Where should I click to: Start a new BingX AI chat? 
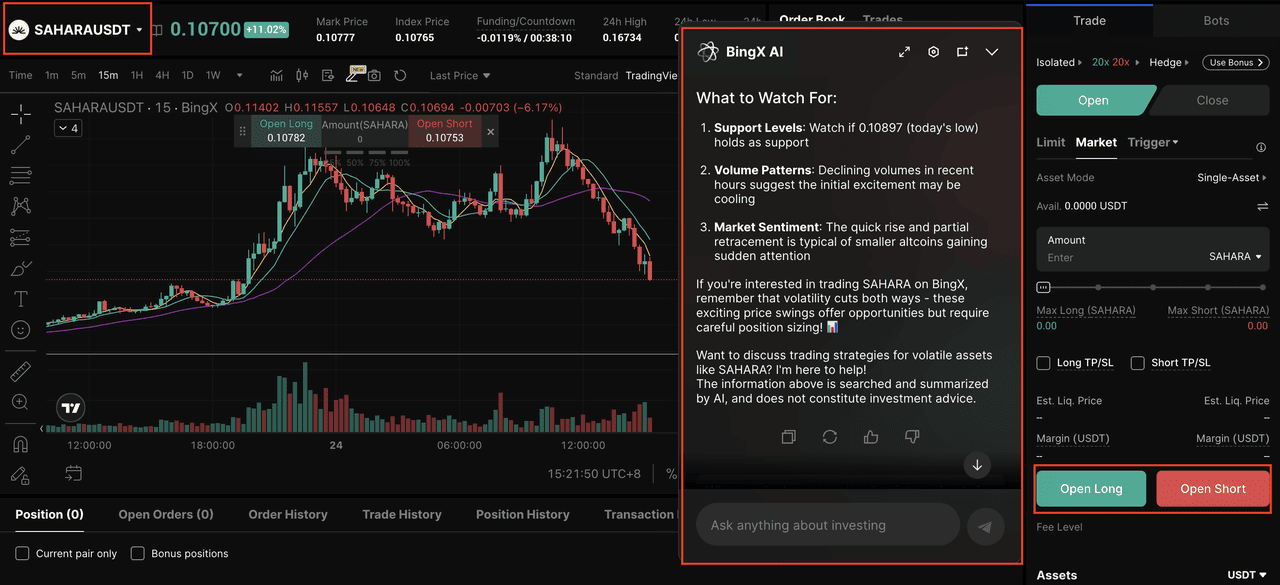[962, 52]
